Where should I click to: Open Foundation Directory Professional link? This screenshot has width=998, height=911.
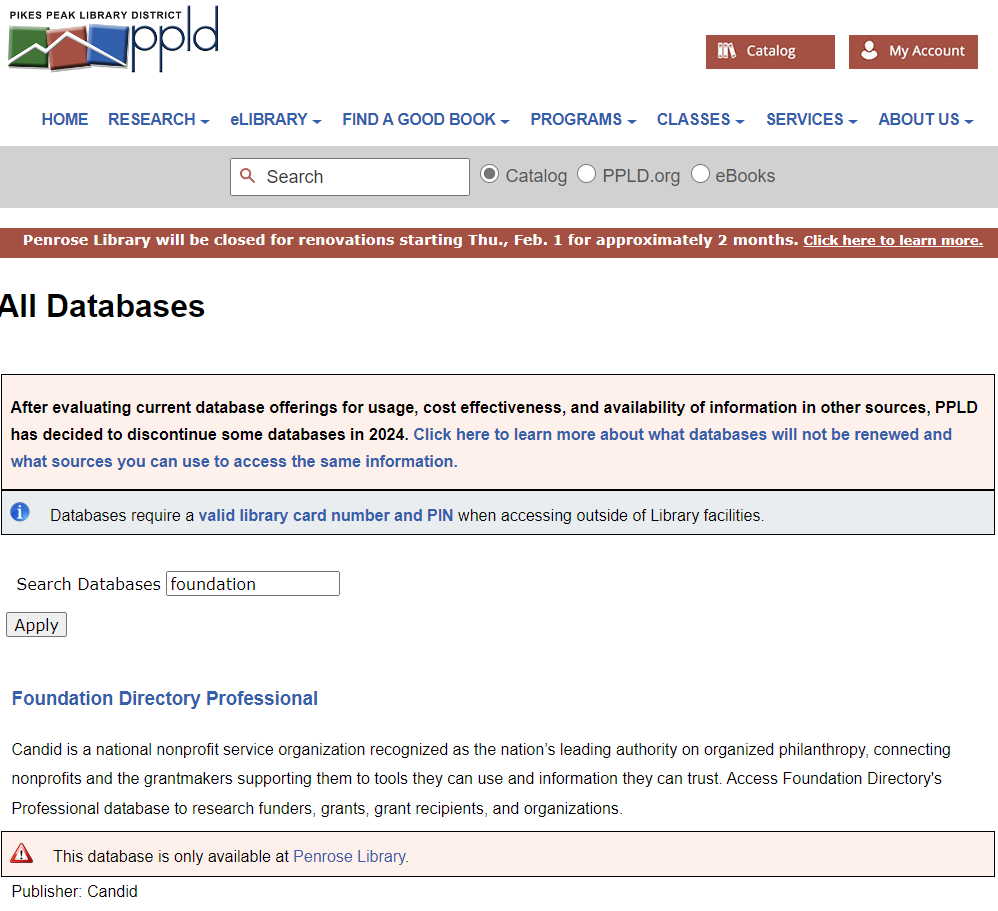(165, 698)
